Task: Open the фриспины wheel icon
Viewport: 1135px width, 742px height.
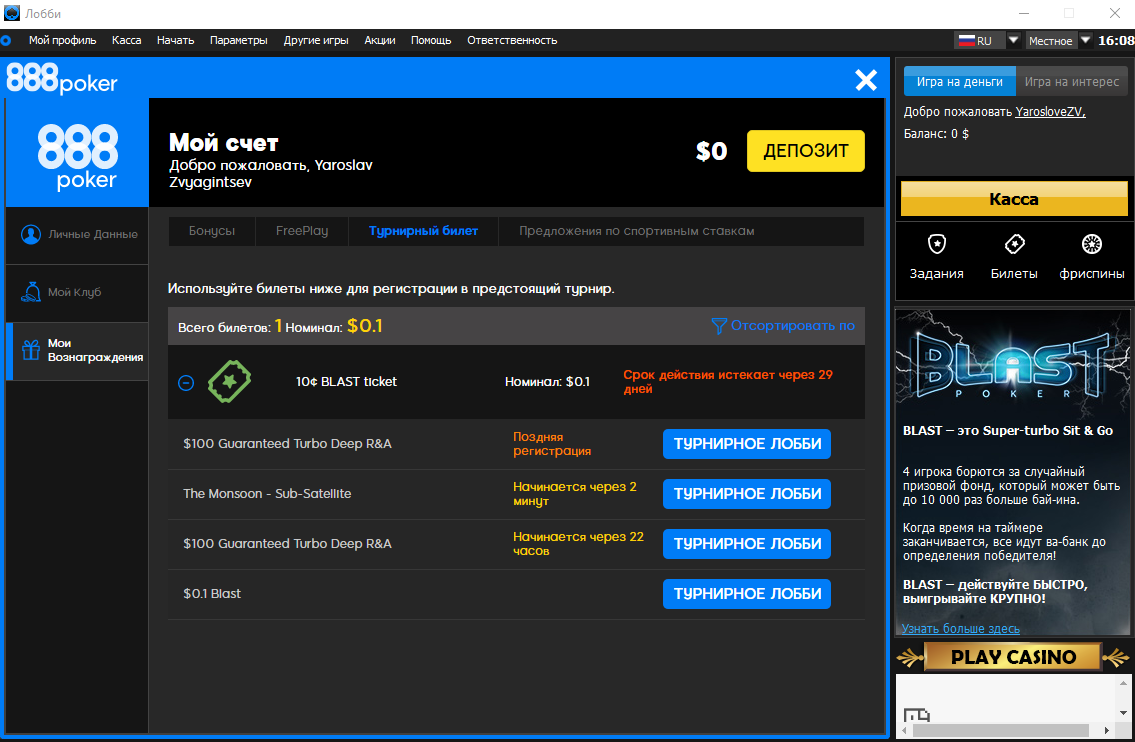Action: 1092,245
